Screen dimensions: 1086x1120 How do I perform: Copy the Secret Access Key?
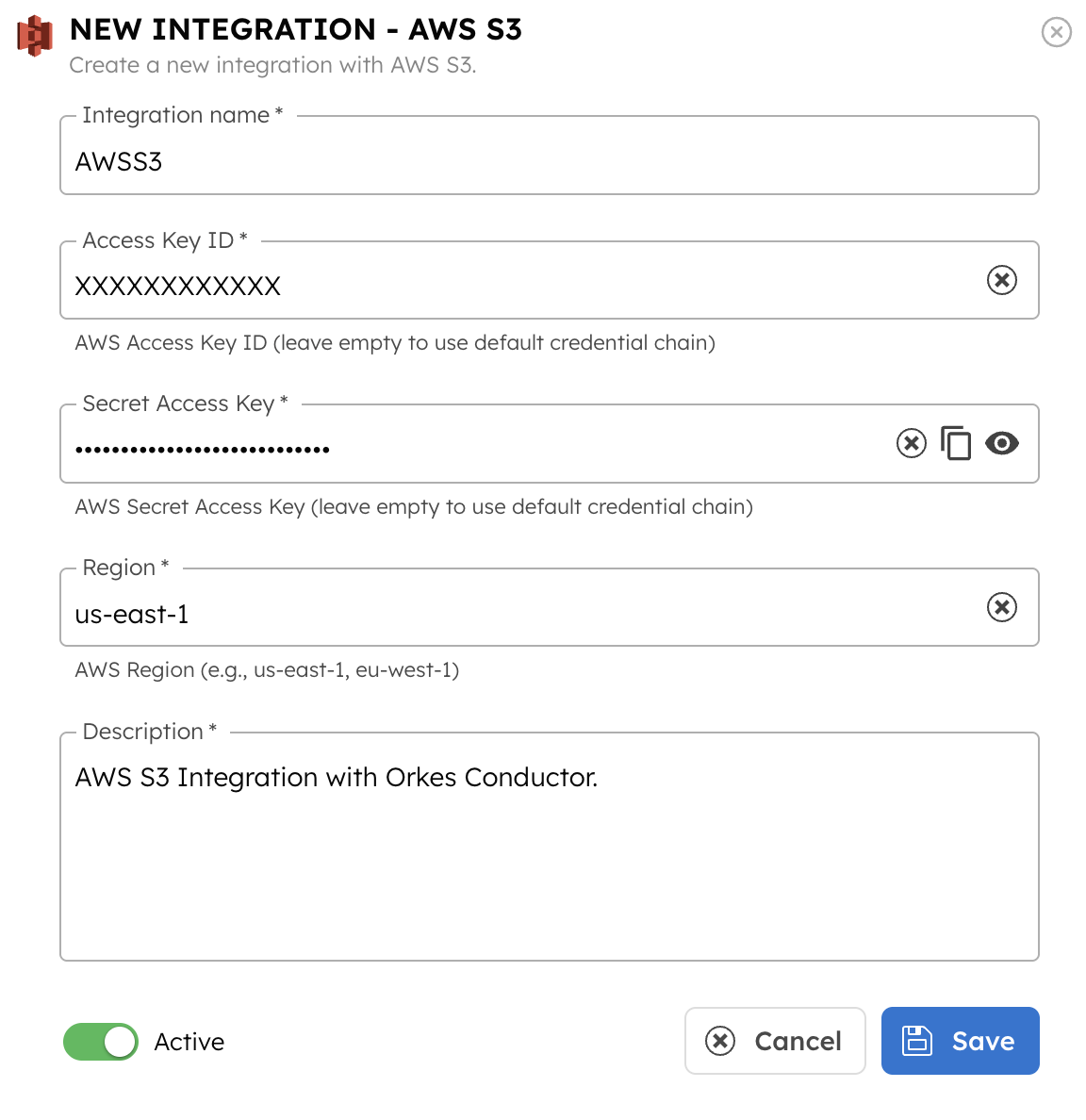point(956,444)
